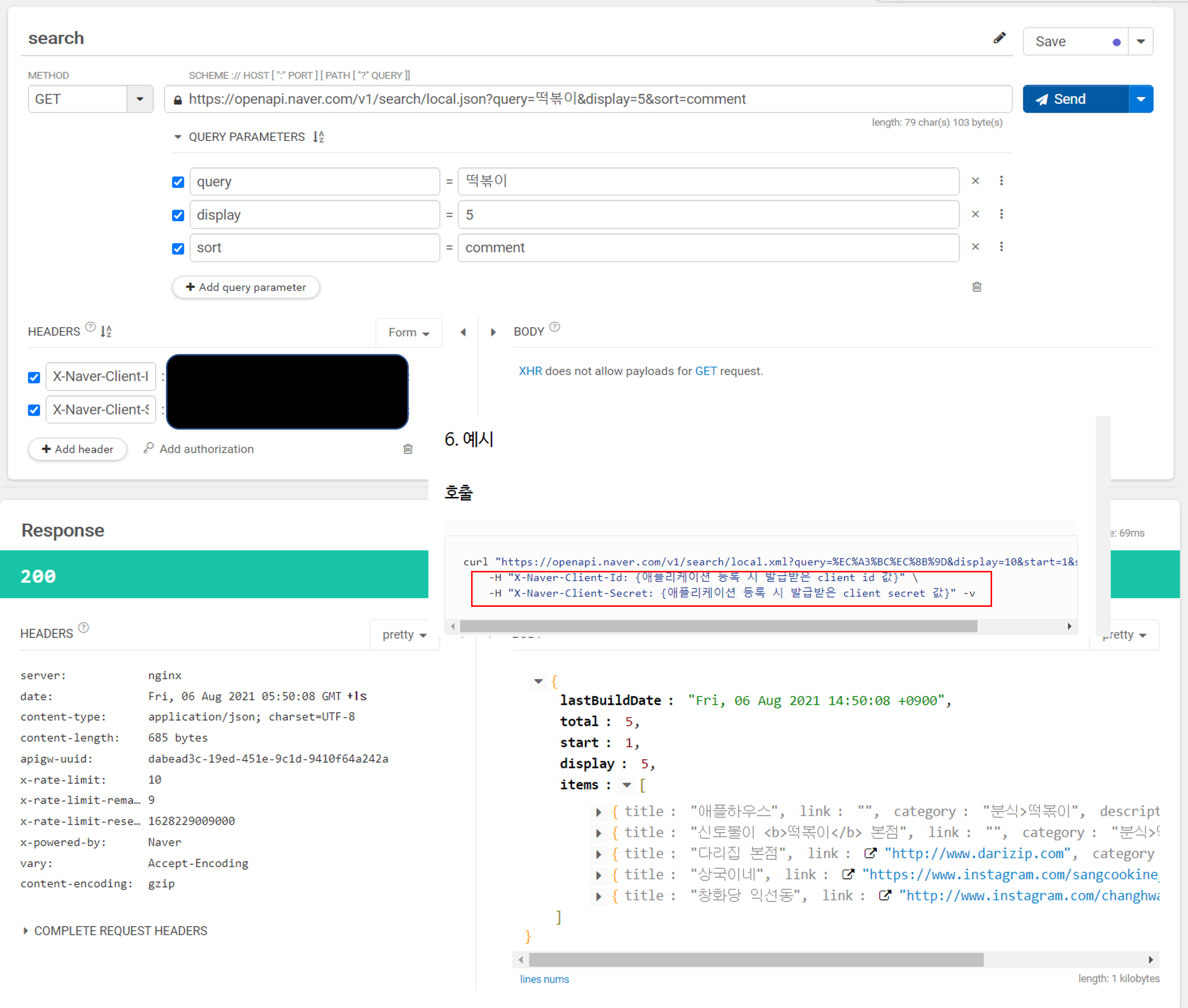The height and width of the screenshot is (1008, 1188).
Task: Expand COMPLETE REQUEST HEADERS section
Action: tap(114, 931)
